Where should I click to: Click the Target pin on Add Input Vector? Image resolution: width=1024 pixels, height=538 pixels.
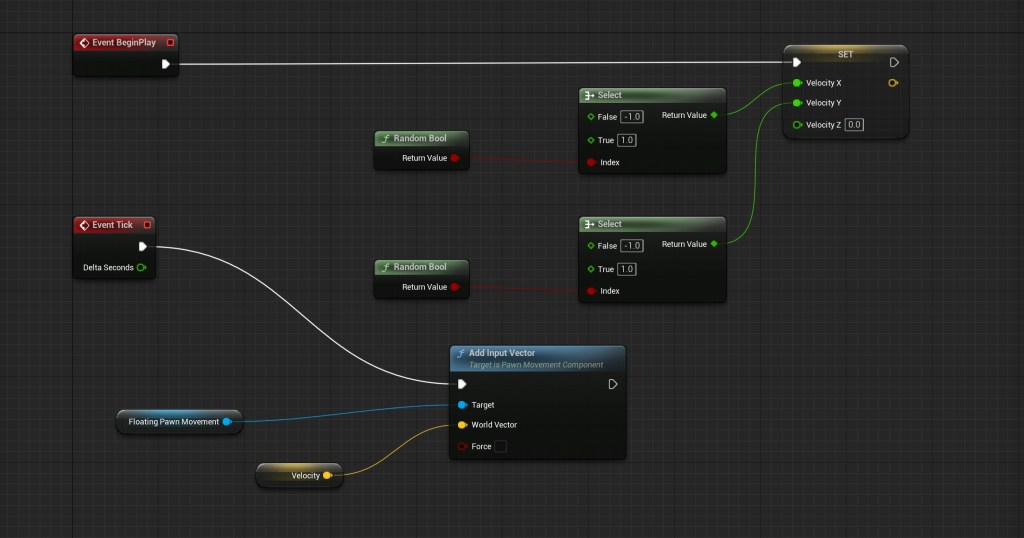(462, 405)
